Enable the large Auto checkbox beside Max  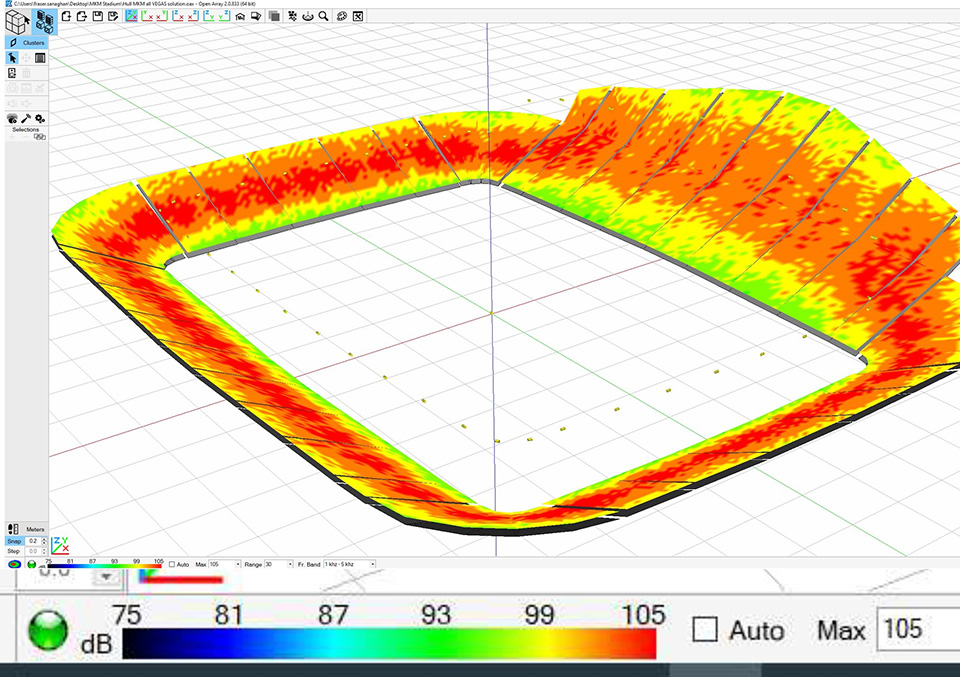click(x=706, y=630)
